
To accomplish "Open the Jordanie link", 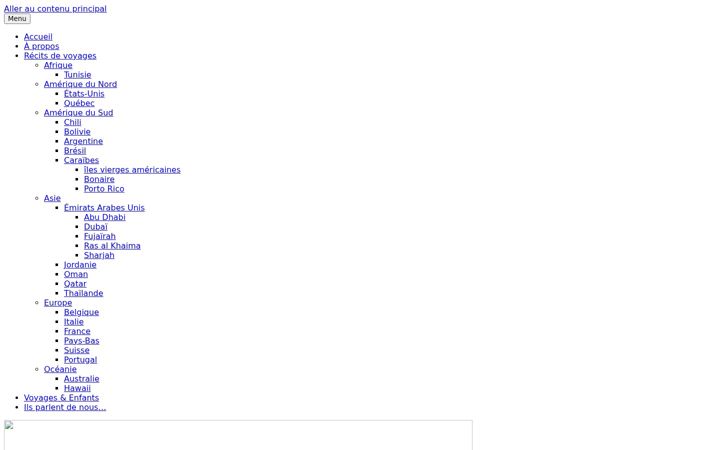I will click(x=80, y=265).
